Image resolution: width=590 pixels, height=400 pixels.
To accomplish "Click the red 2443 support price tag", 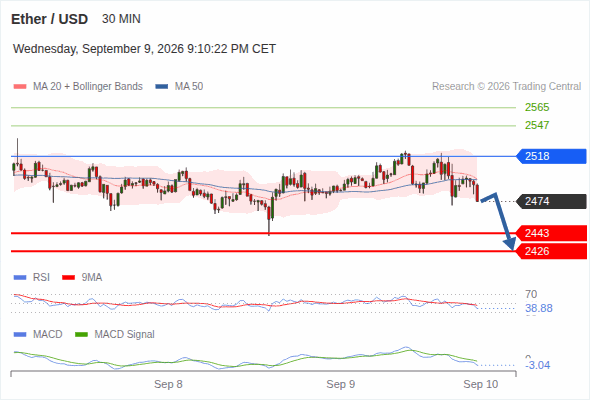I will [551, 233].
